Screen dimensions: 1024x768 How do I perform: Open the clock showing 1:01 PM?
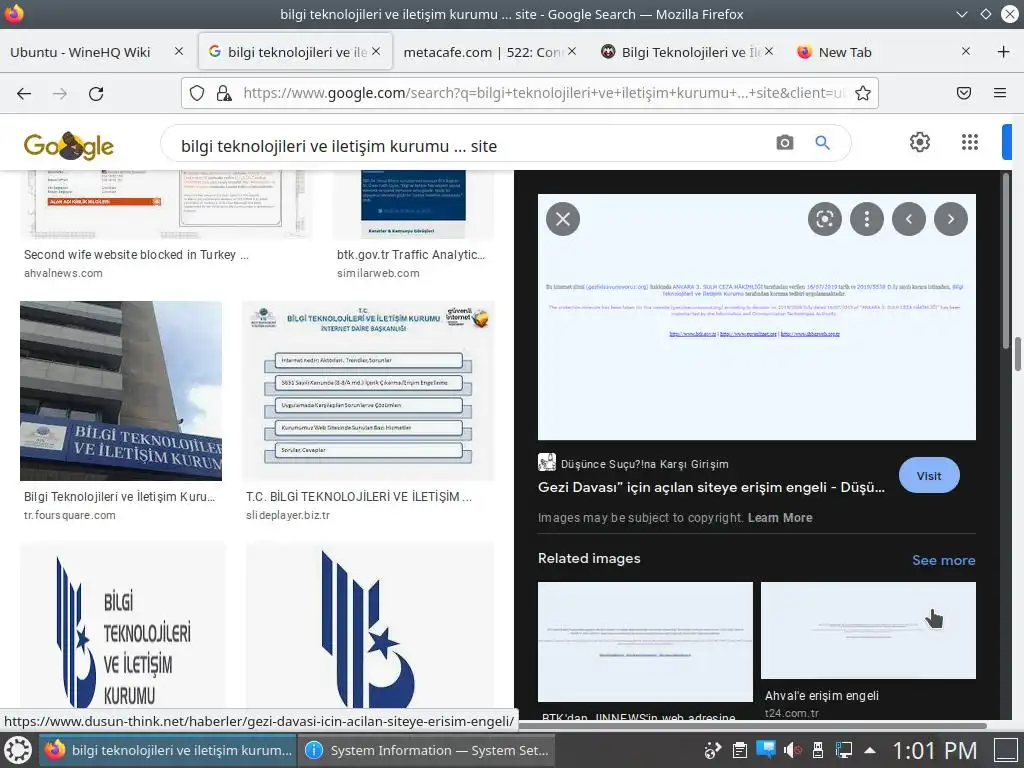(935, 750)
